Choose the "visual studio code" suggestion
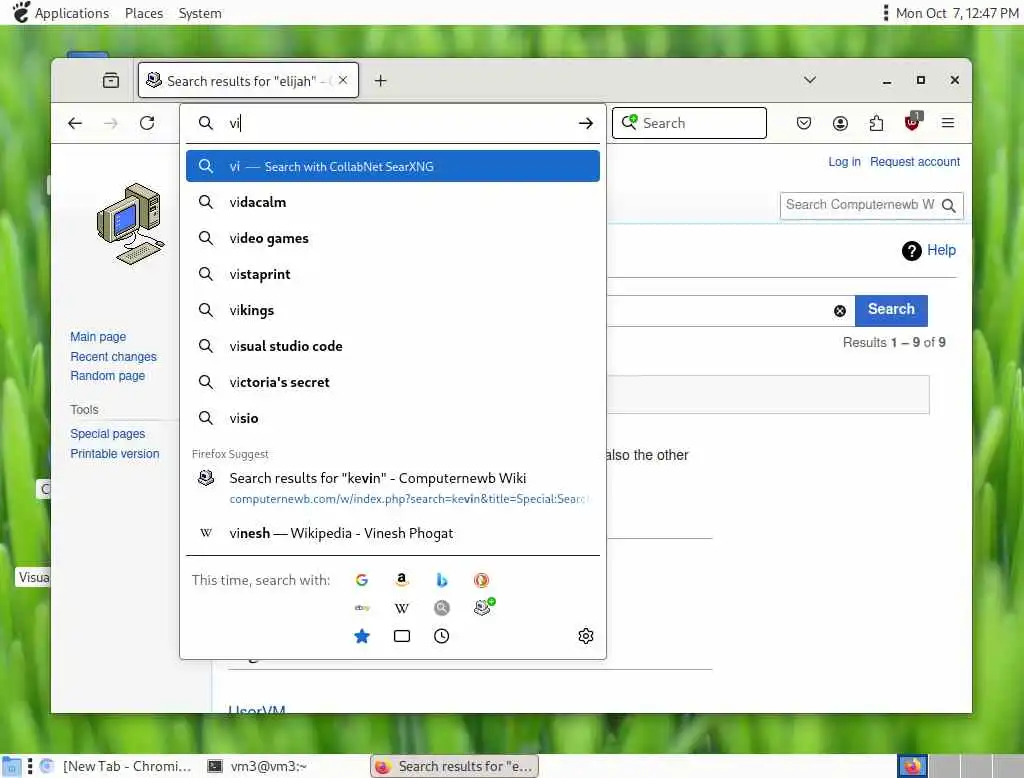The height and width of the screenshot is (778, 1024). 392,346
